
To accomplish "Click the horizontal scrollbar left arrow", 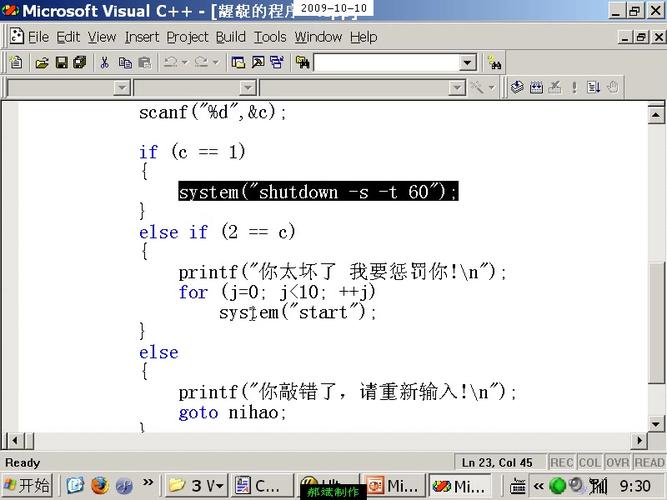I will (x=15, y=440).
